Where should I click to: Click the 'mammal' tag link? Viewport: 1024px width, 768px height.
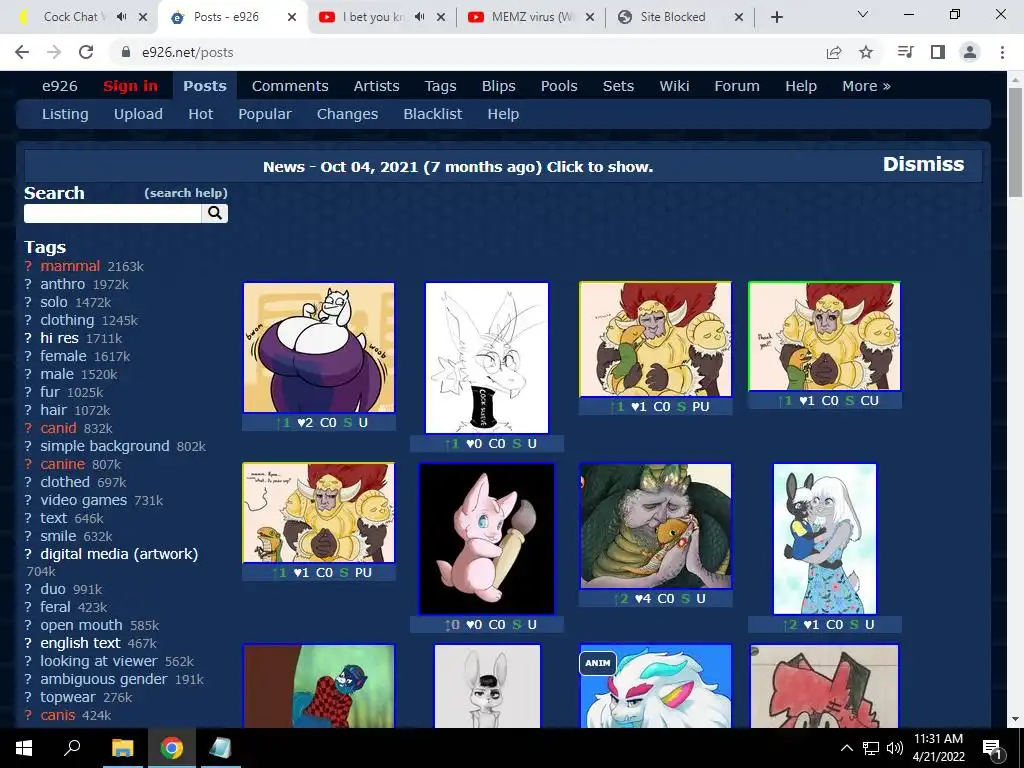[x=70, y=266]
